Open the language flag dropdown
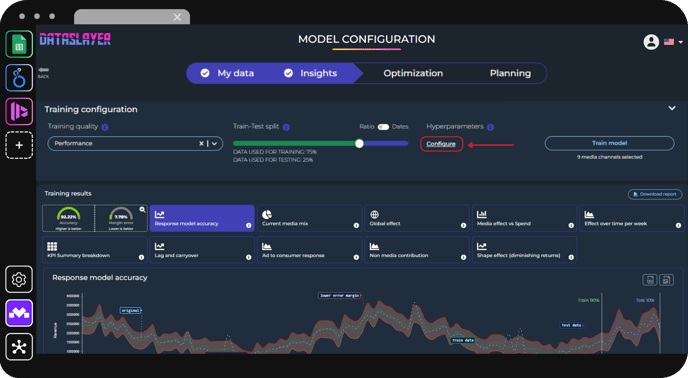The width and height of the screenshot is (688, 378). [674, 42]
